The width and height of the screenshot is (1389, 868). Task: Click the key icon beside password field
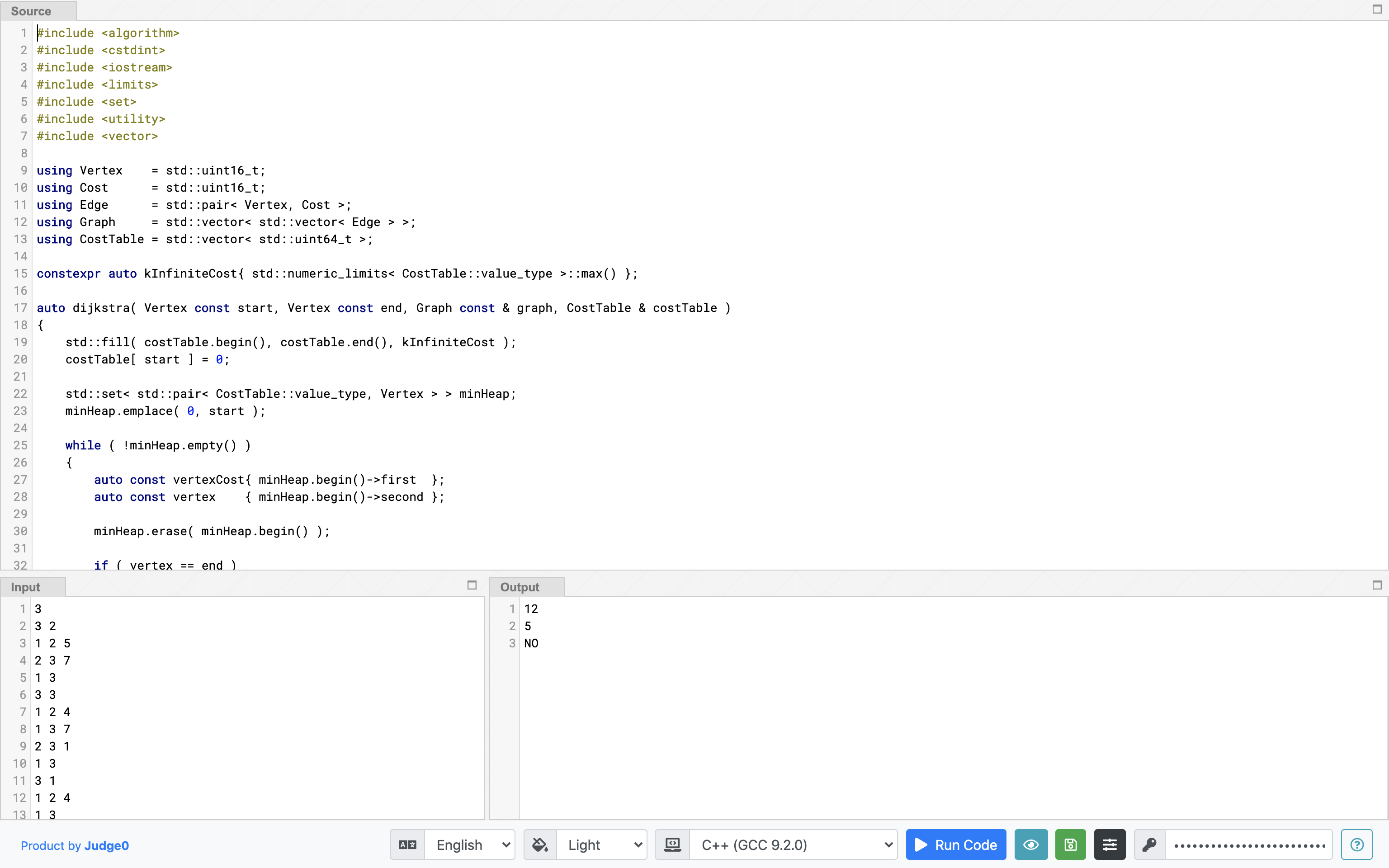[x=1149, y=844]
